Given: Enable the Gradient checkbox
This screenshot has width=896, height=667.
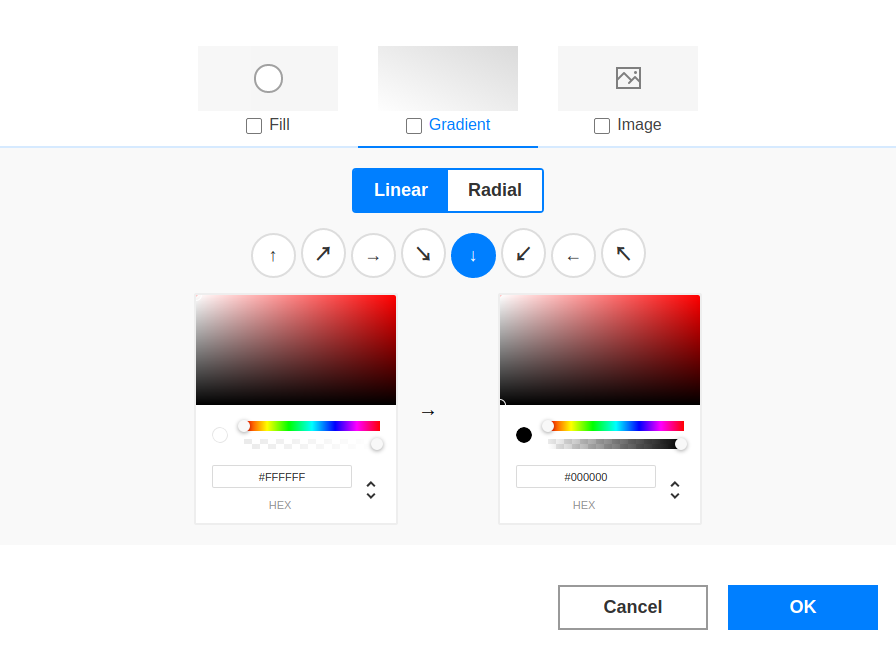Looking at the screenshot, I should pyautogui.click(x=414, y=126).
